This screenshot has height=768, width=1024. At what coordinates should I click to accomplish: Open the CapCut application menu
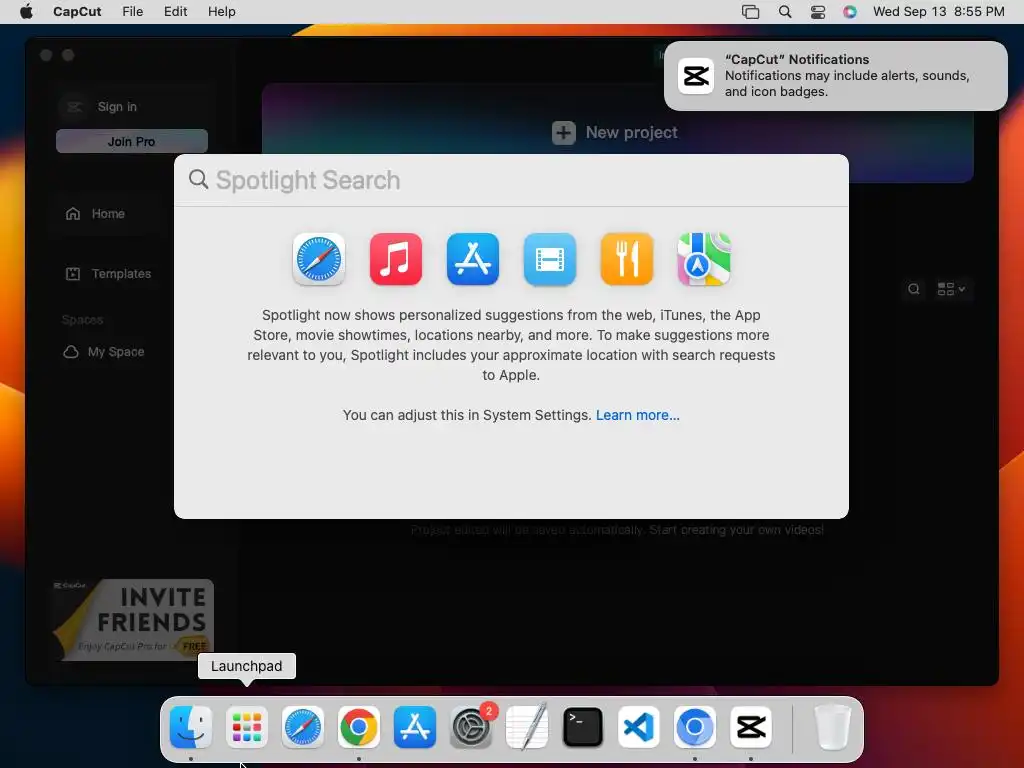pos(77,12)
